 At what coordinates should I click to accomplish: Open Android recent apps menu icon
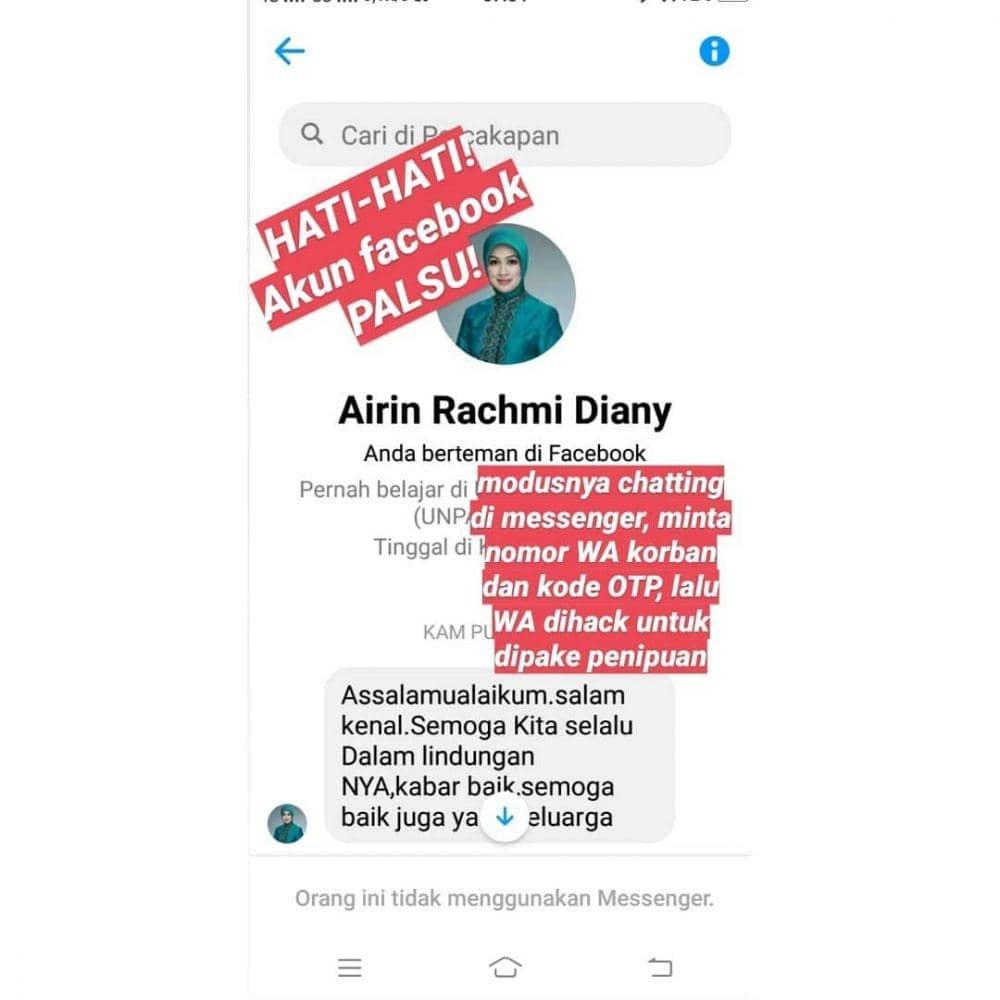pos(349,967)
